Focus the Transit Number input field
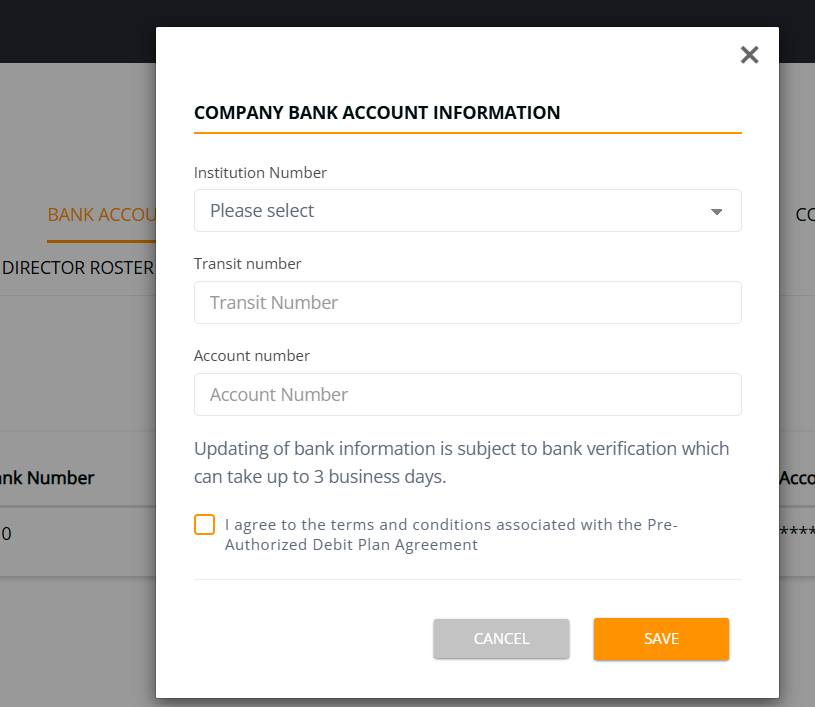 coord(467,303)
